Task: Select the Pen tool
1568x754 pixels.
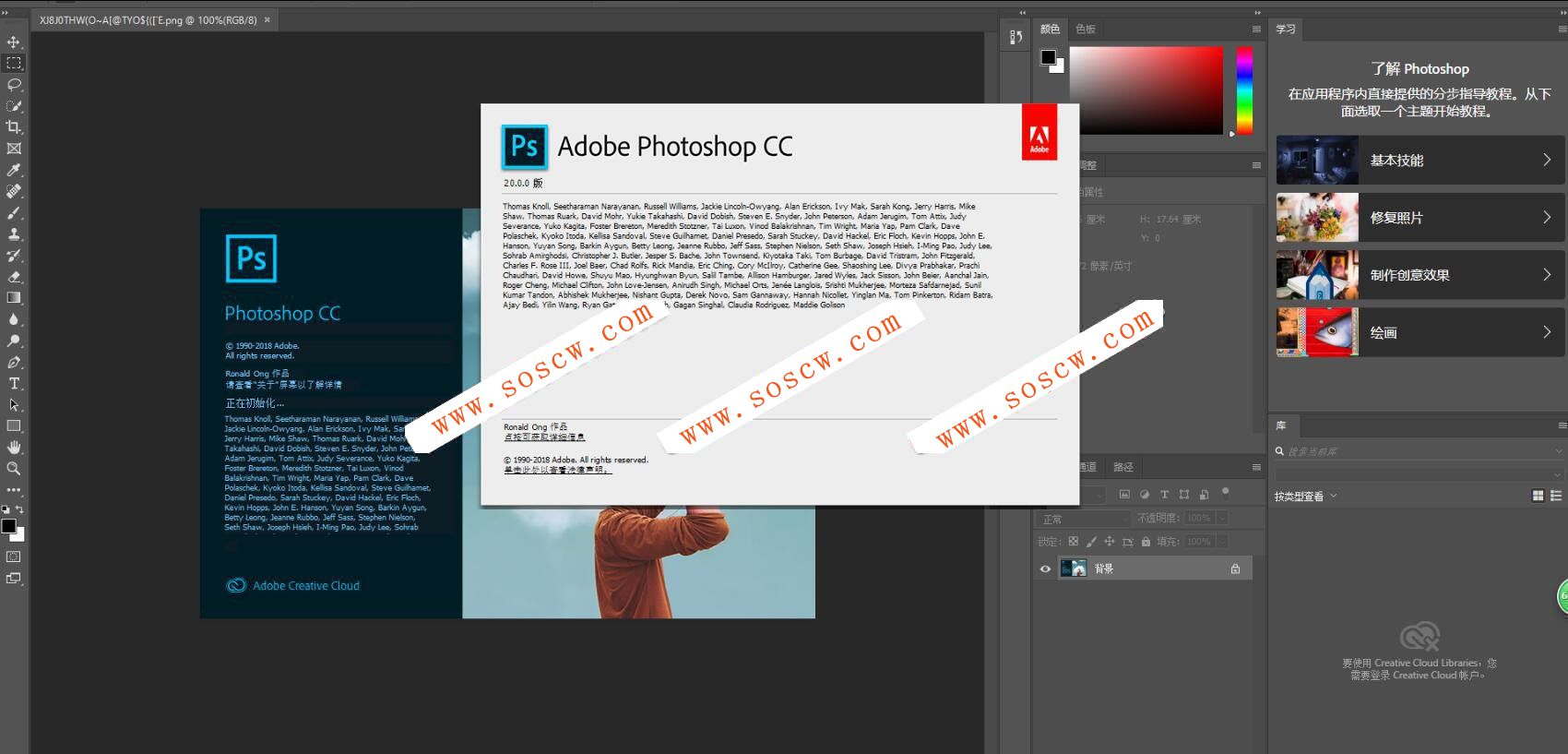Action: pos(14,362)
